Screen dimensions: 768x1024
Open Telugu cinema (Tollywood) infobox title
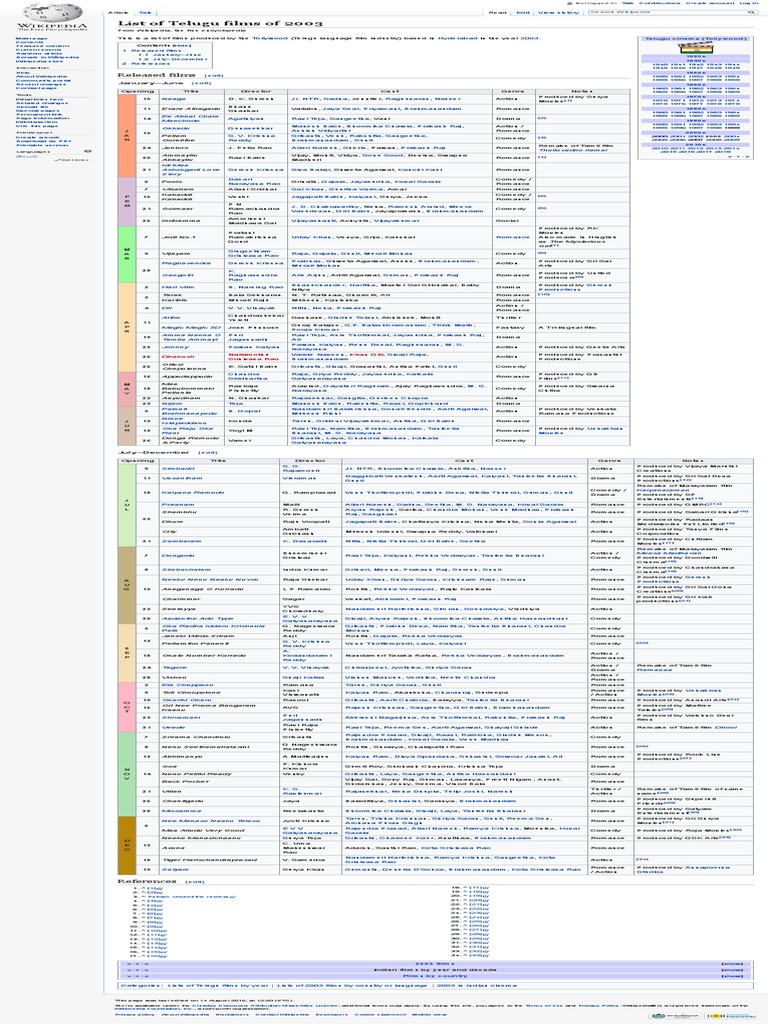(695, 39)
